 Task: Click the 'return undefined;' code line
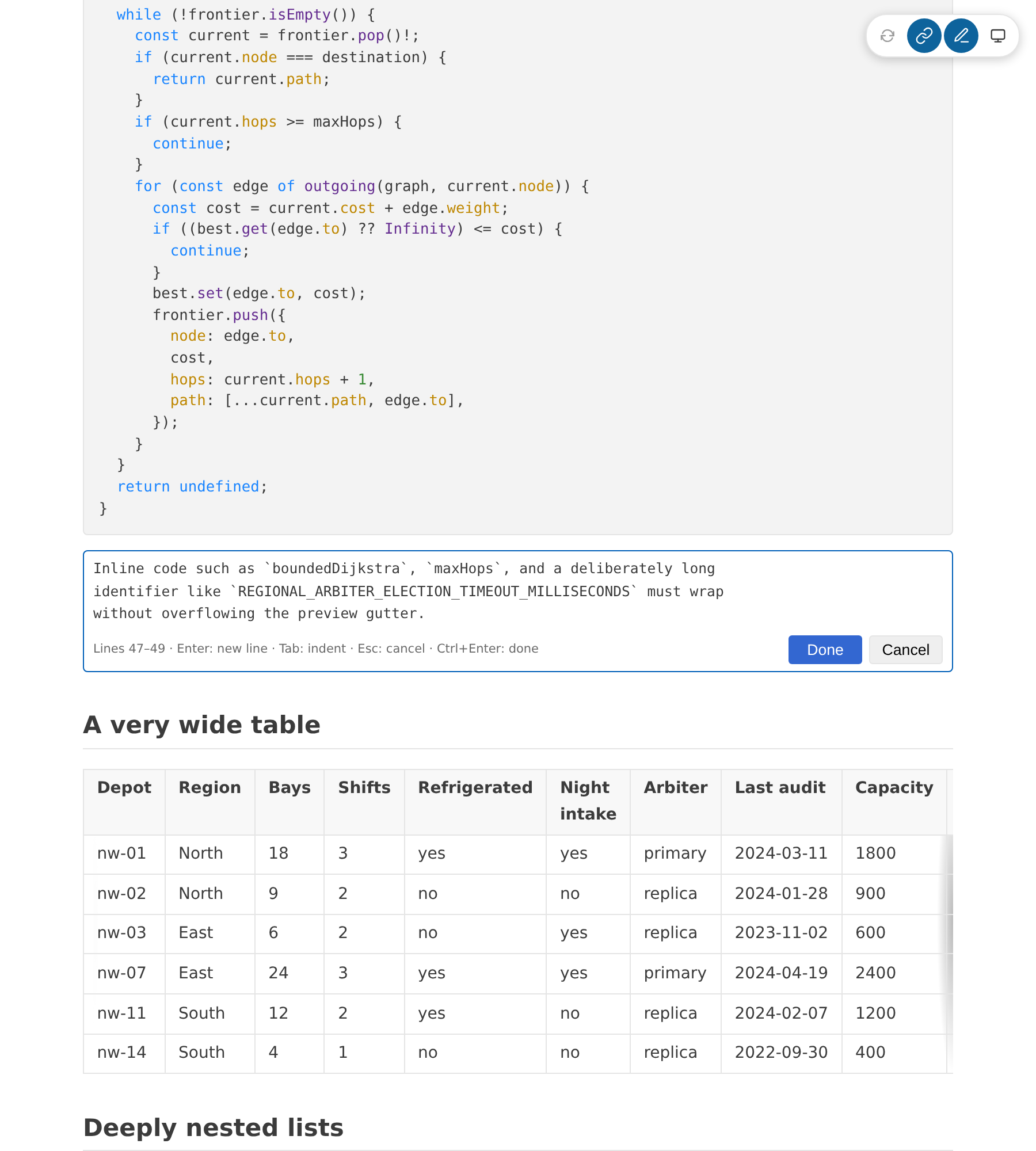(x=192, y=487)
